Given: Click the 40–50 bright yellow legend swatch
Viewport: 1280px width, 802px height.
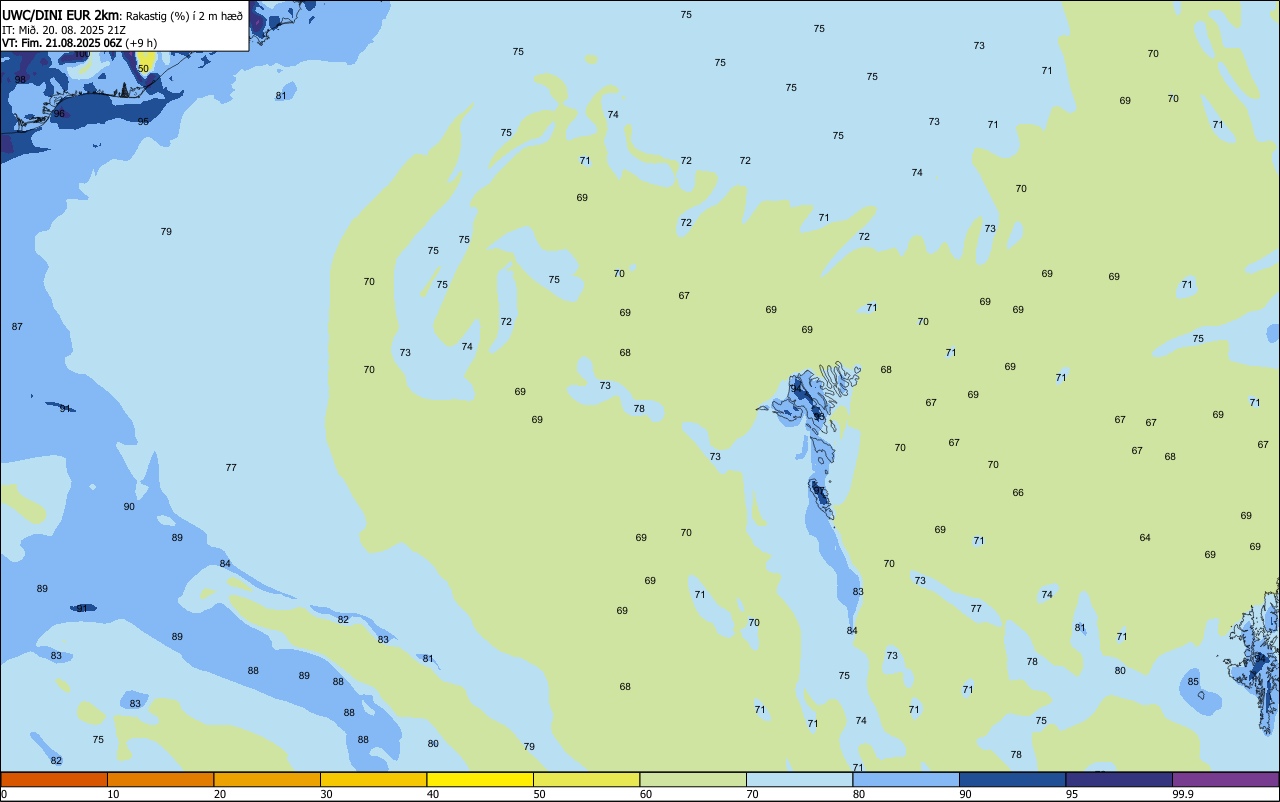Looking at the screenshot, I should [x=480, y=779].
